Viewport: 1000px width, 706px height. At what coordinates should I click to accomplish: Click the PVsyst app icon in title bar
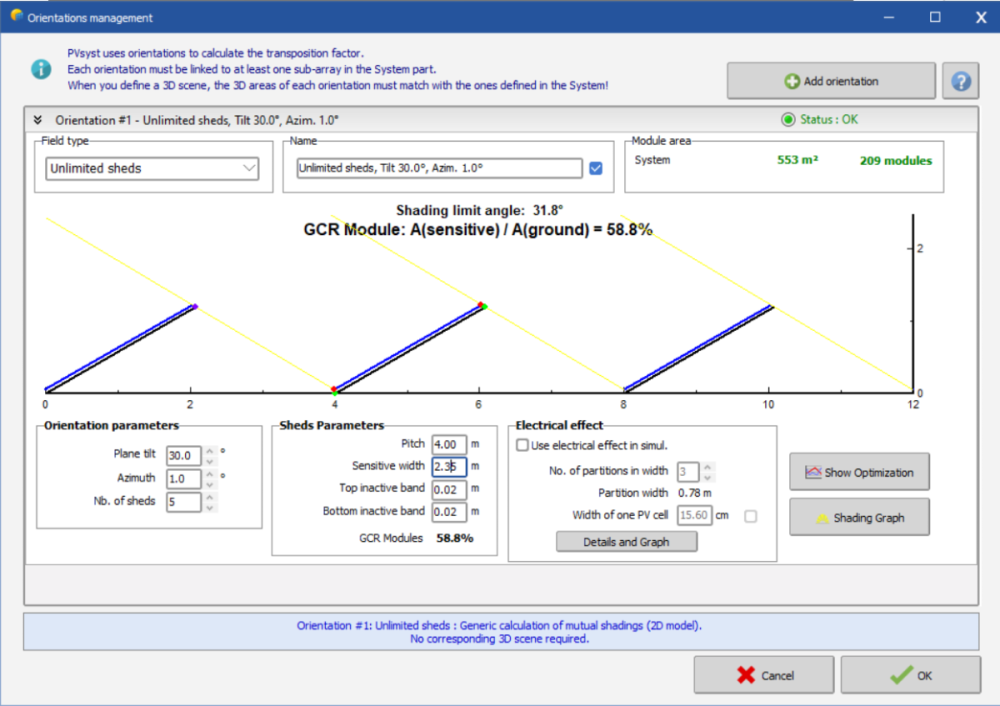[15, 16]
